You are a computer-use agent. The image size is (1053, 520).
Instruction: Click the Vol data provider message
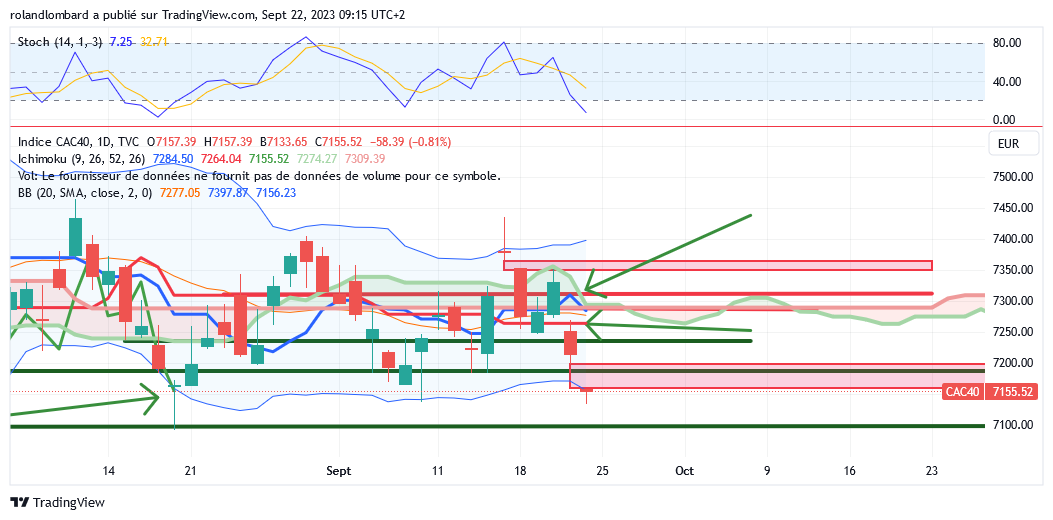click(x=259, y=176)
